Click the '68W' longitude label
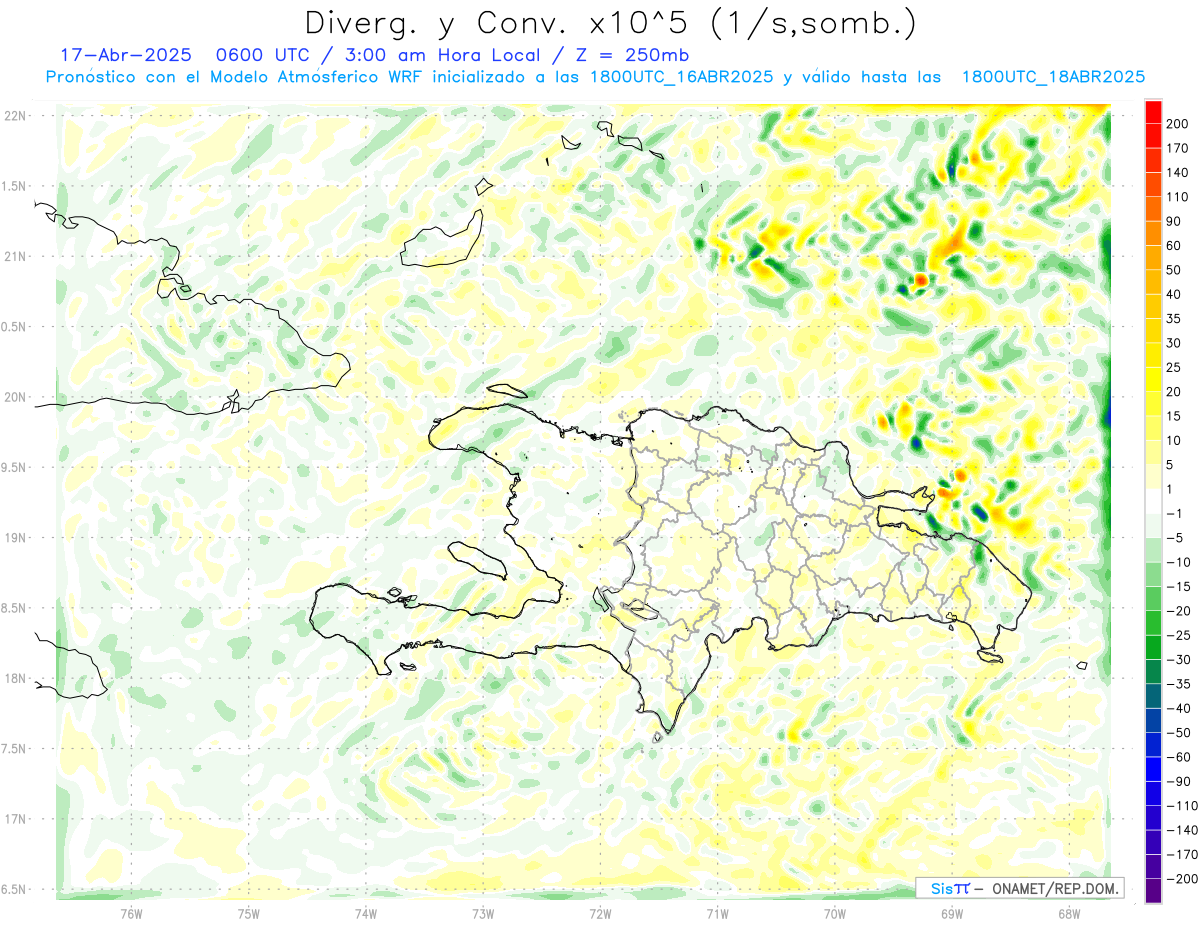This screenshot has height=927, width=1200. (1068, 912)
